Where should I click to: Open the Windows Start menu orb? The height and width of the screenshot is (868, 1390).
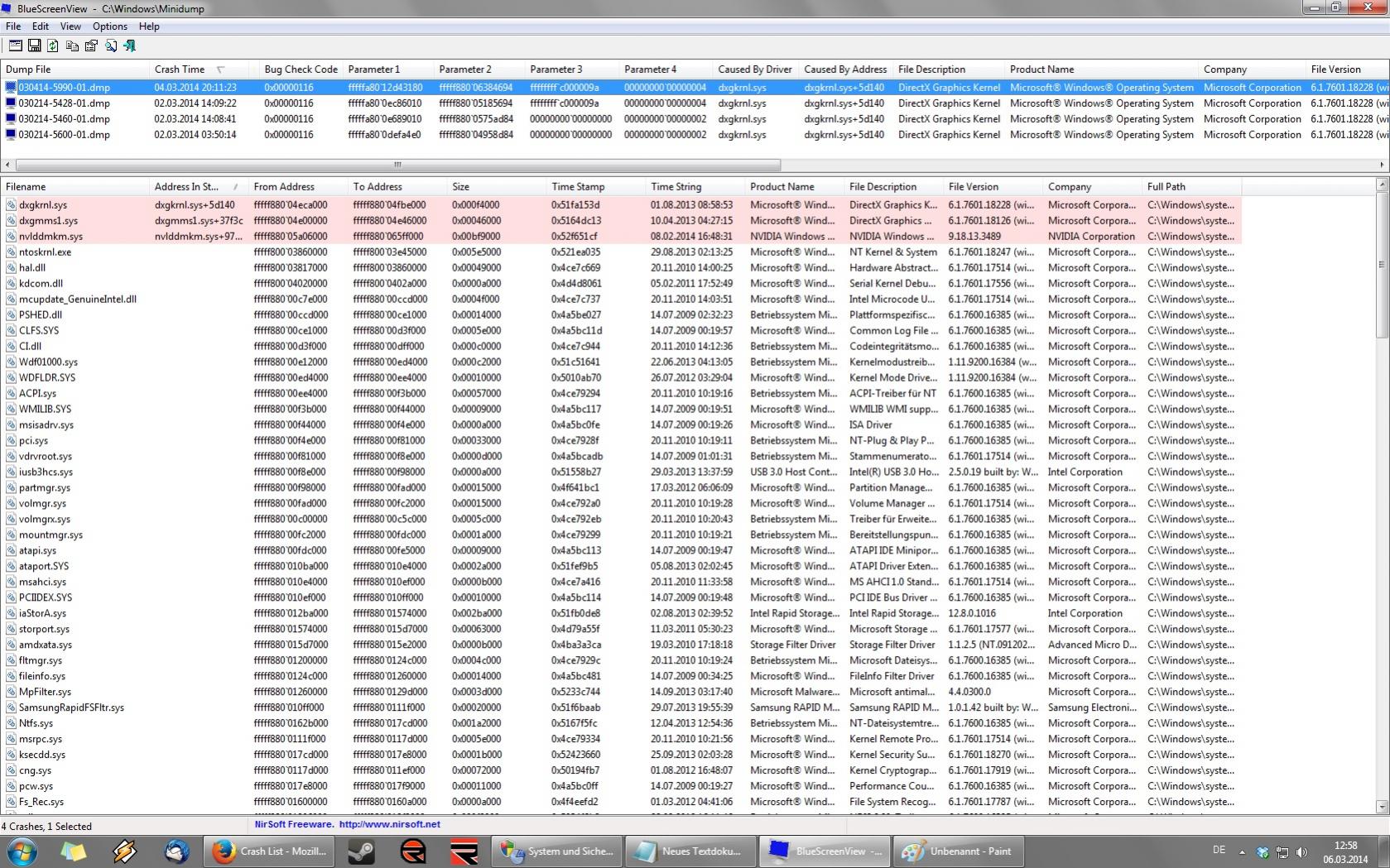(22, 851)
